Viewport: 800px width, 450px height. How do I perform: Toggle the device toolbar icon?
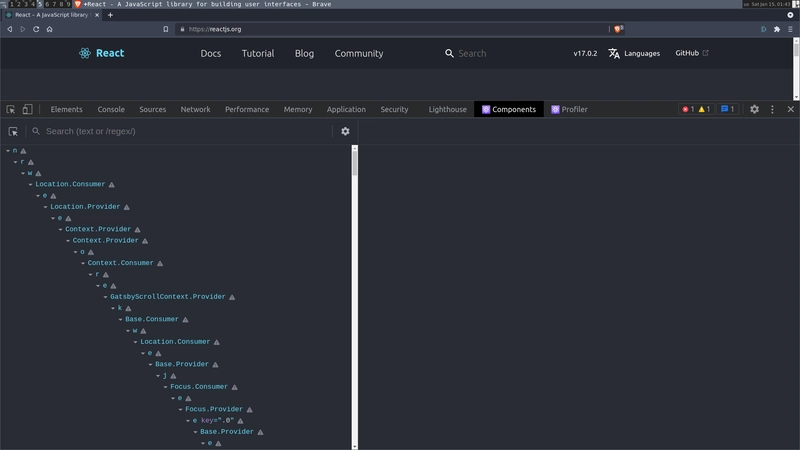(x=28, y=109)
